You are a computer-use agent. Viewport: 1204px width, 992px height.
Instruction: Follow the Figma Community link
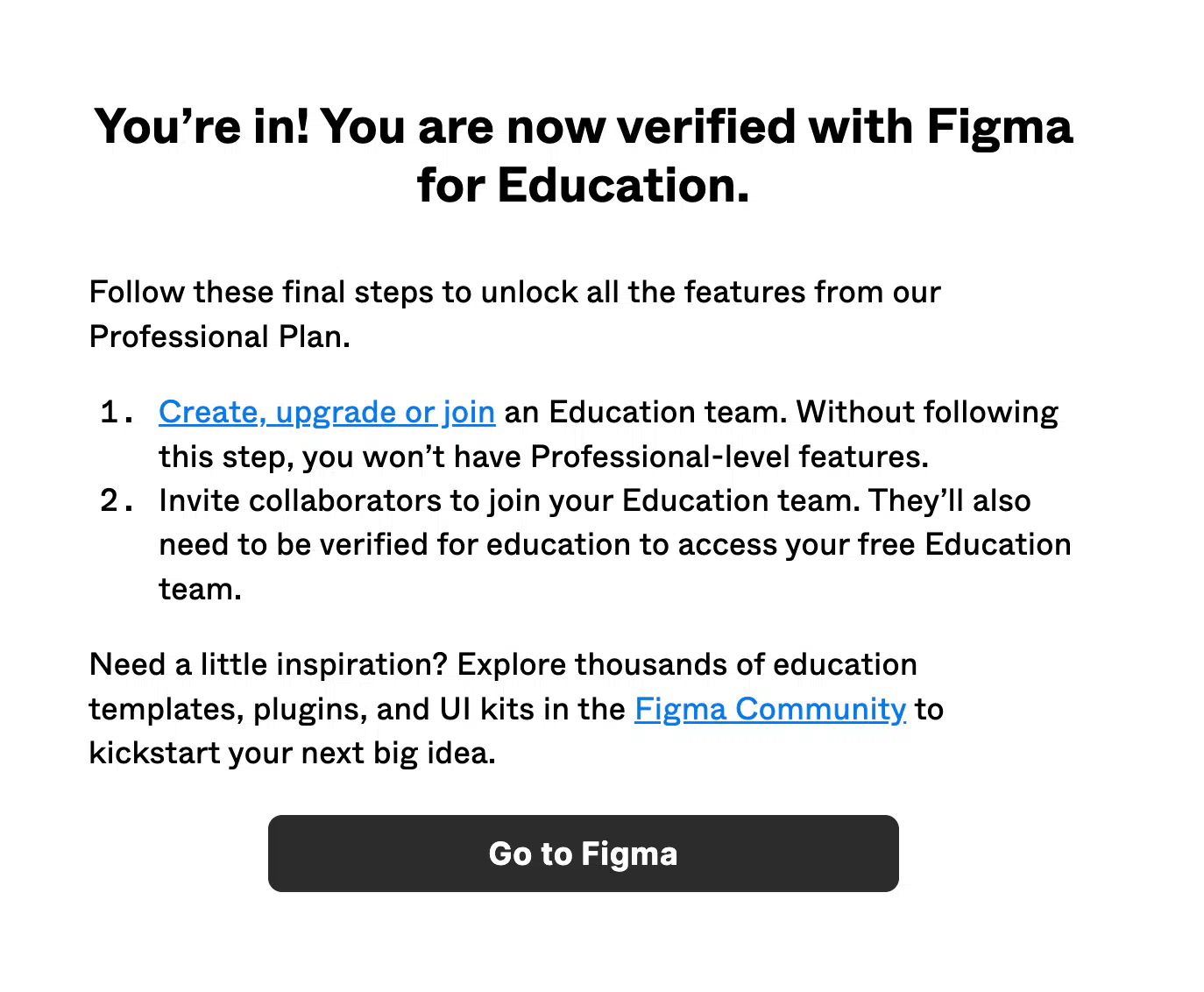770,709
